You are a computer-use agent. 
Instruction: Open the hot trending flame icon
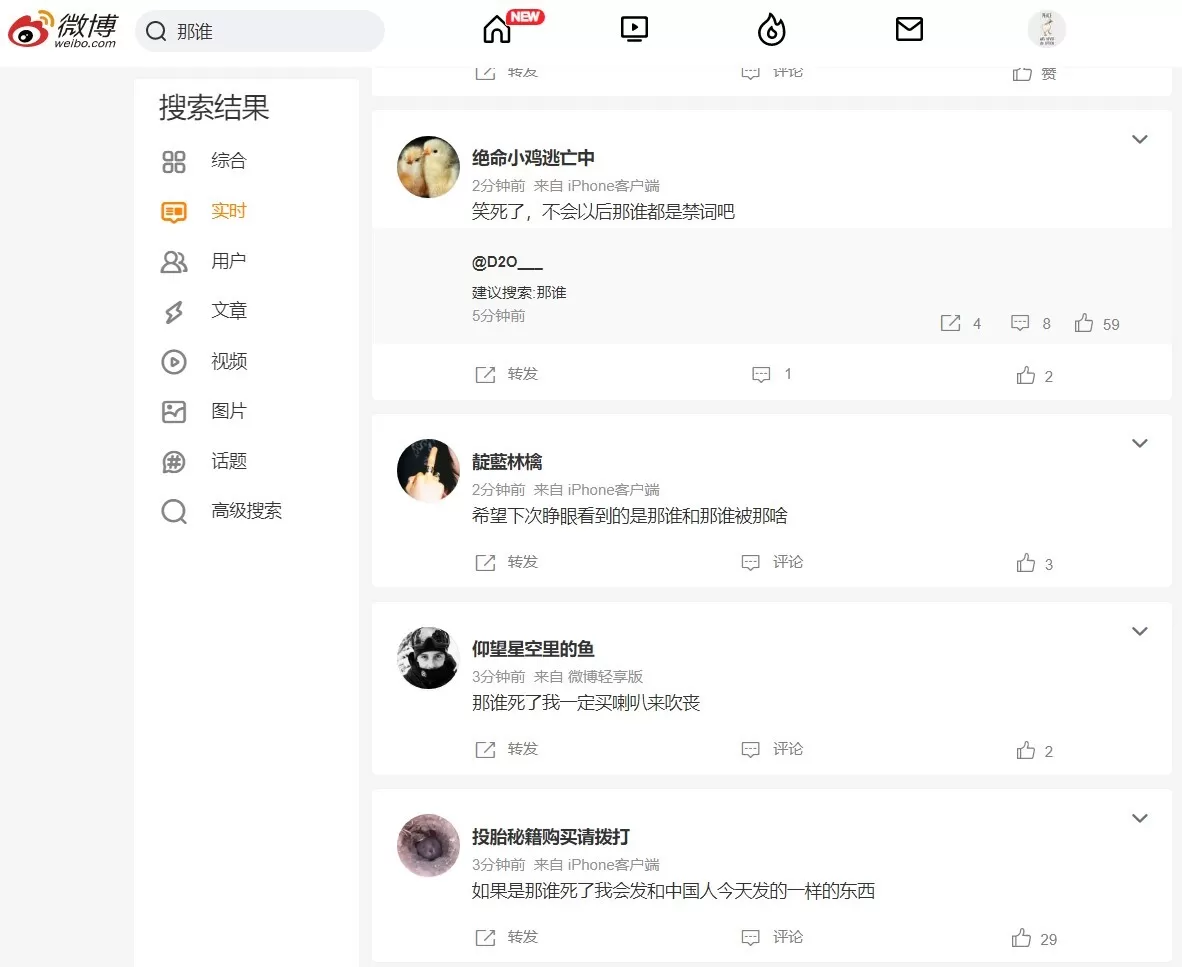click(x=771, y=30)
